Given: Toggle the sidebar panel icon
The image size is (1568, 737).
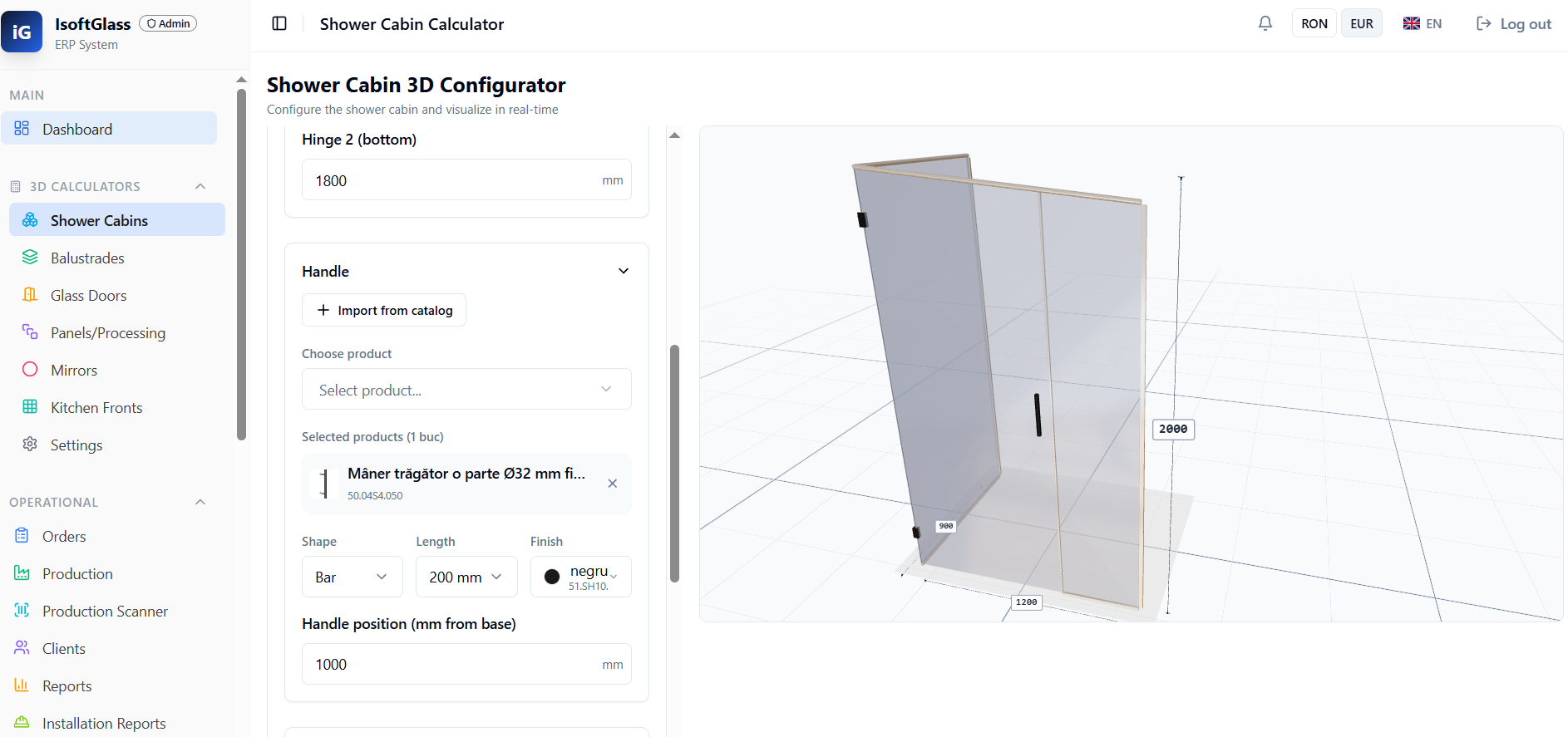Looking at the screenshot, I should coord(279,23).
